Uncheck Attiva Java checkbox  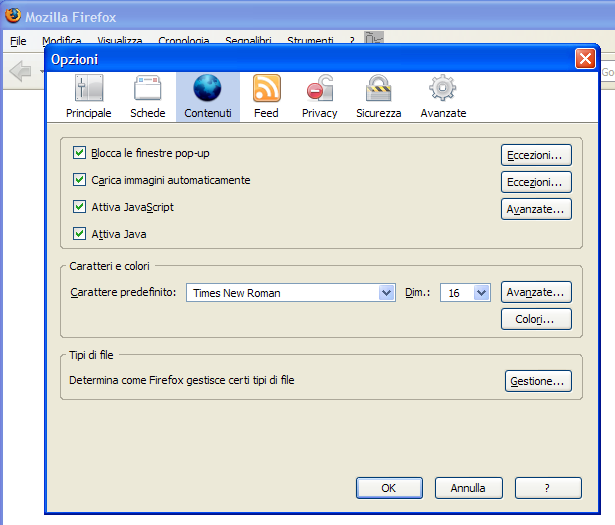click(79, 234)
